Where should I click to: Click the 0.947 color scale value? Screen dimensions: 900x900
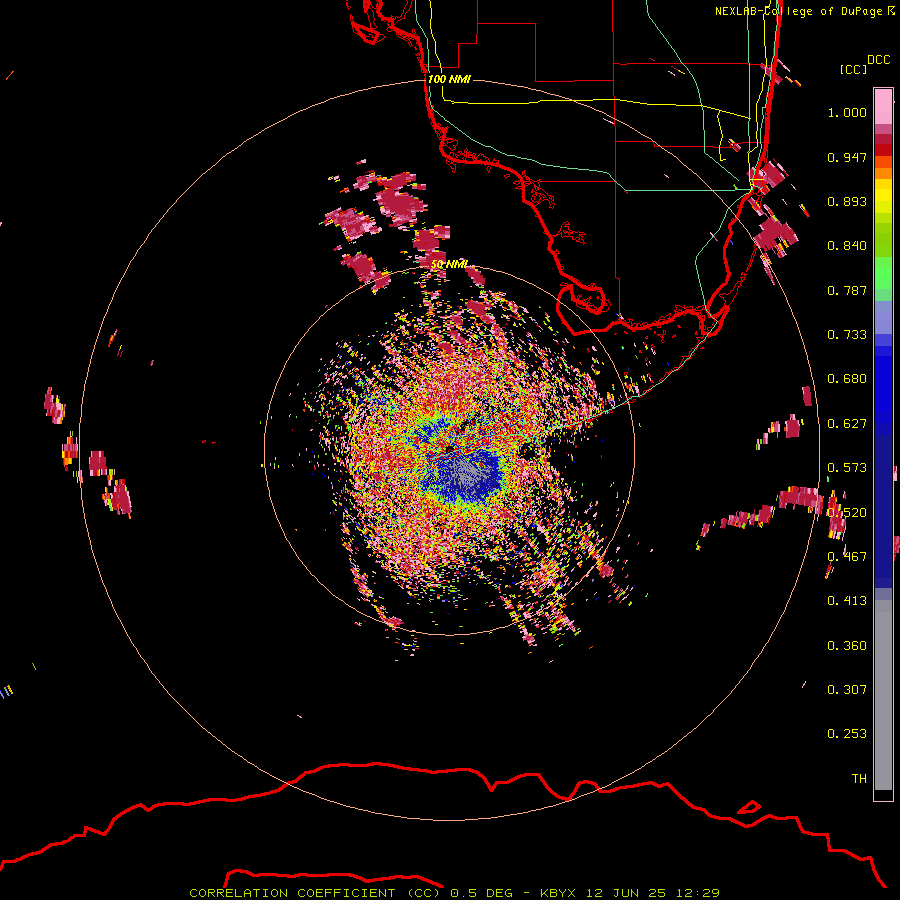(x=847, y=157)
